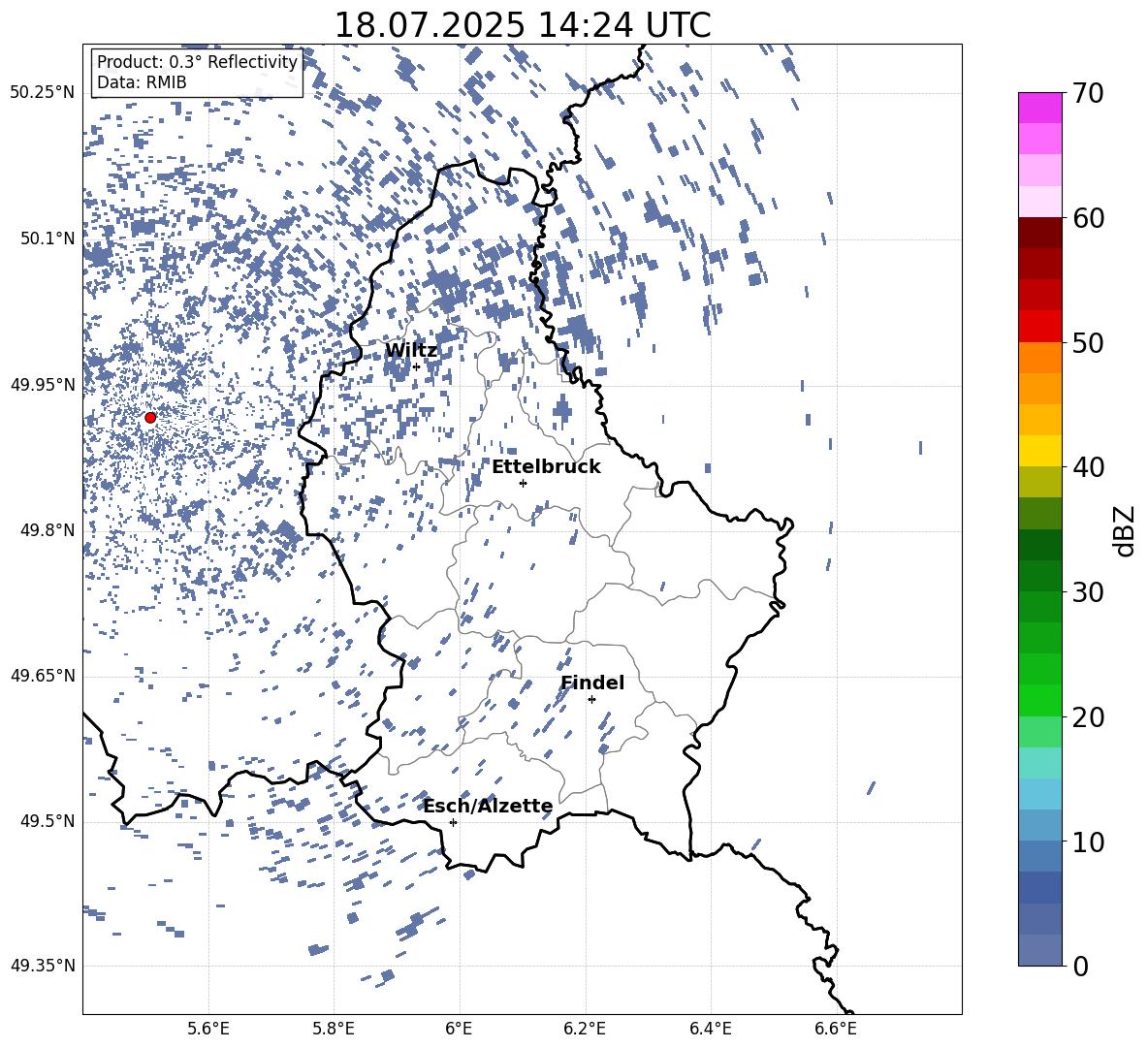Click the Data: RMIB text
Image resolution: width=1148 pixels, height=1048 pixels.
142,82
